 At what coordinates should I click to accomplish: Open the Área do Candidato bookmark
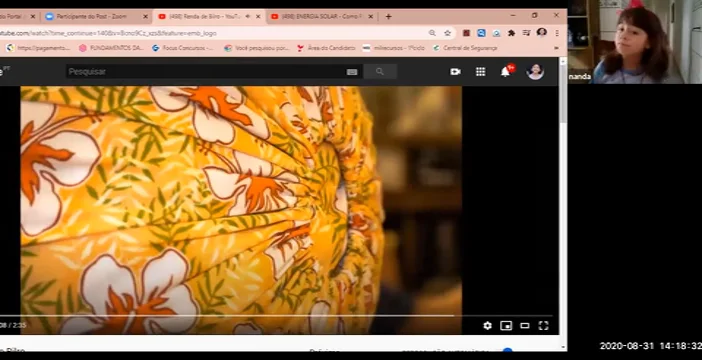tap(326, 48)
